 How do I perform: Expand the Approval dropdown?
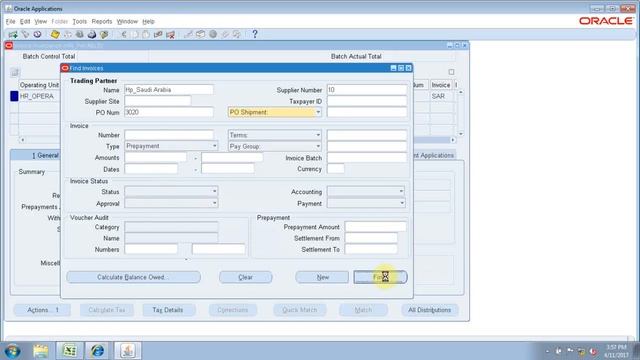click(x=215, y=203)
